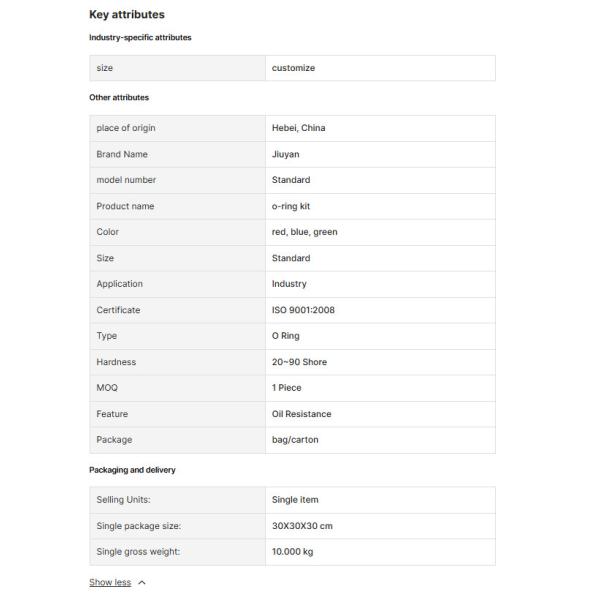Screen dimensions: 600x600
Task: Select the Jiuyan brand name value
Action: click(x=285, y=154)
